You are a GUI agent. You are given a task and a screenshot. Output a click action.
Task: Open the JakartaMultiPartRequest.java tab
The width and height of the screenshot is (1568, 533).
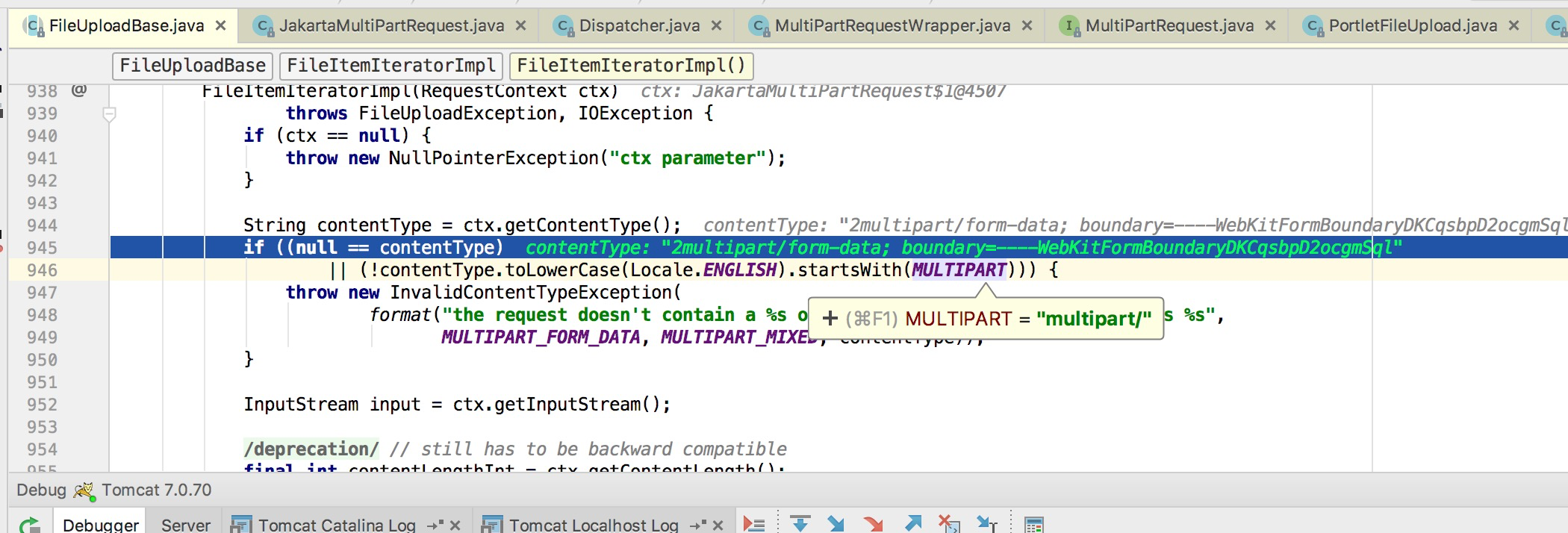click(x=391, y=26)
